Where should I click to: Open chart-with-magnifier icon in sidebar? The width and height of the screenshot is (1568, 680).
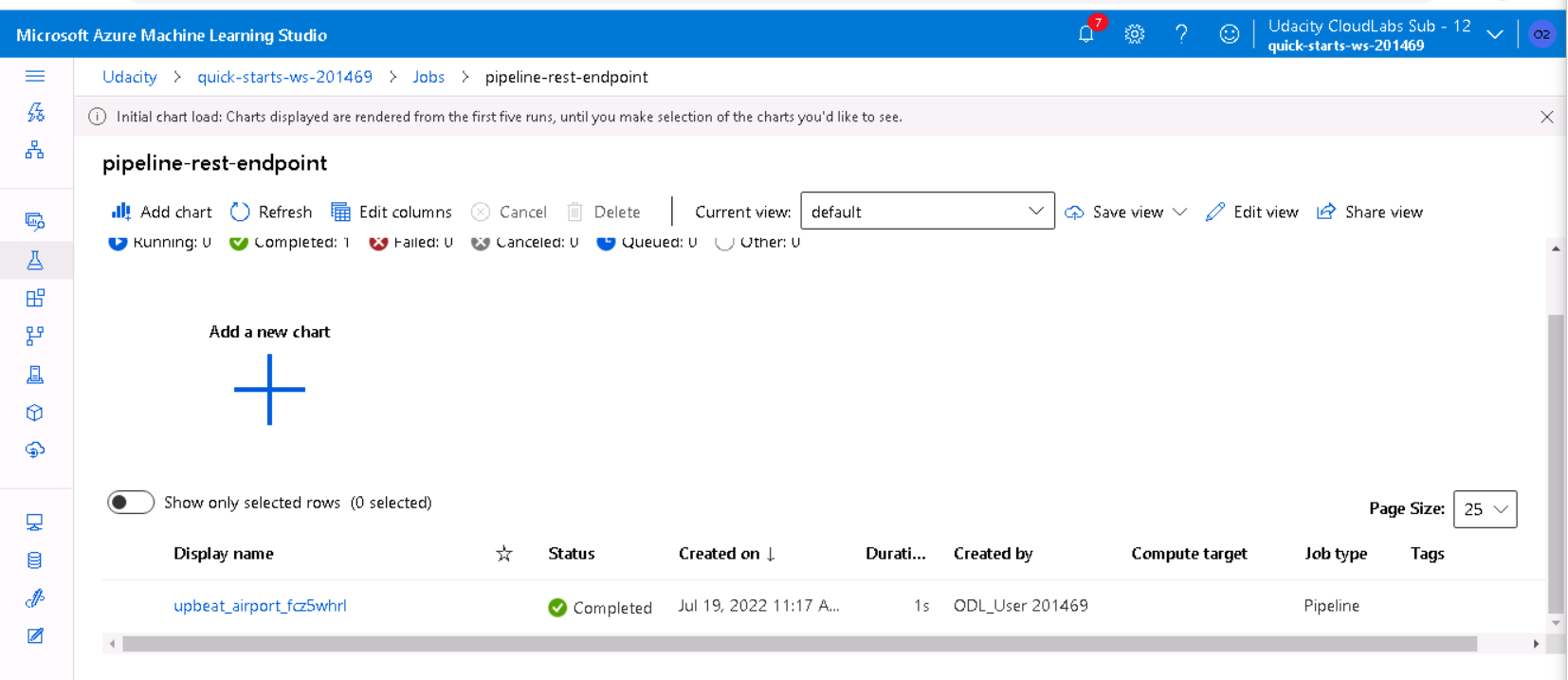pyautogui.click(x=35, y=222)
